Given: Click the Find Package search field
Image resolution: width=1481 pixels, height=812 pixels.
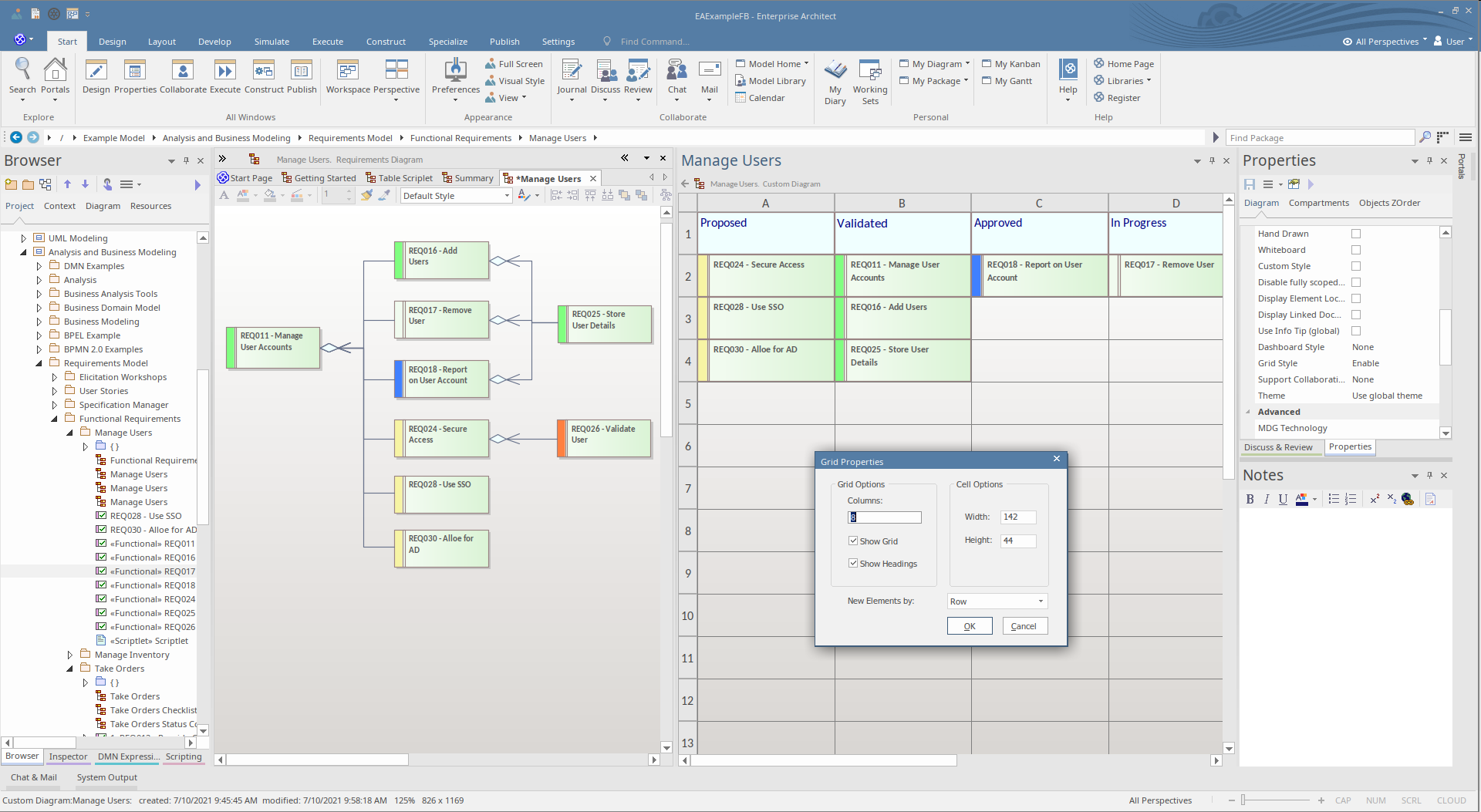Looking at the screenshot, I should [x=1321, y=138].
